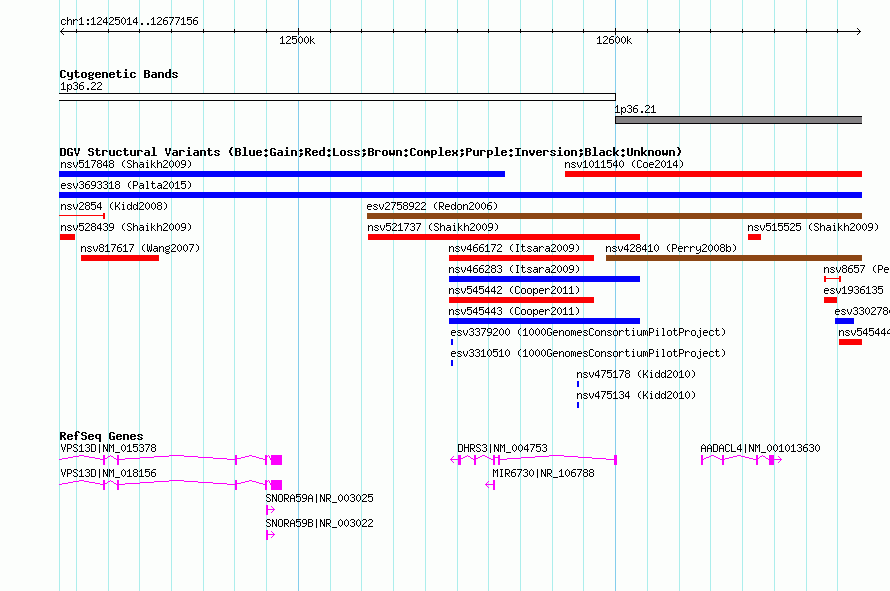The height and width of the screenshot is (591, 890).
Task: Select nsv466283 (Itsara2009) variant label
Action: (514, 269)
